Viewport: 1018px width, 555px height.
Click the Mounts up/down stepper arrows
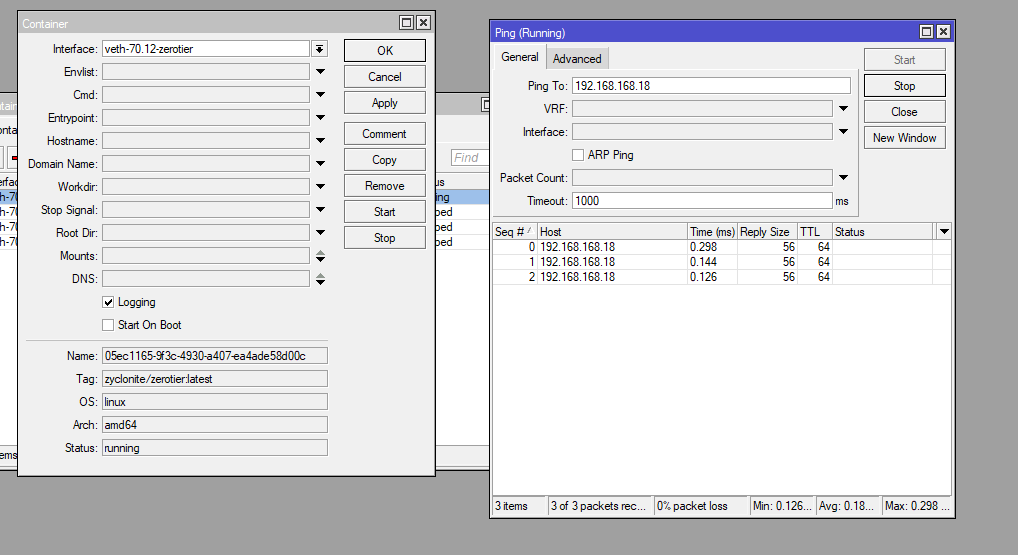(x=320, y=256)
